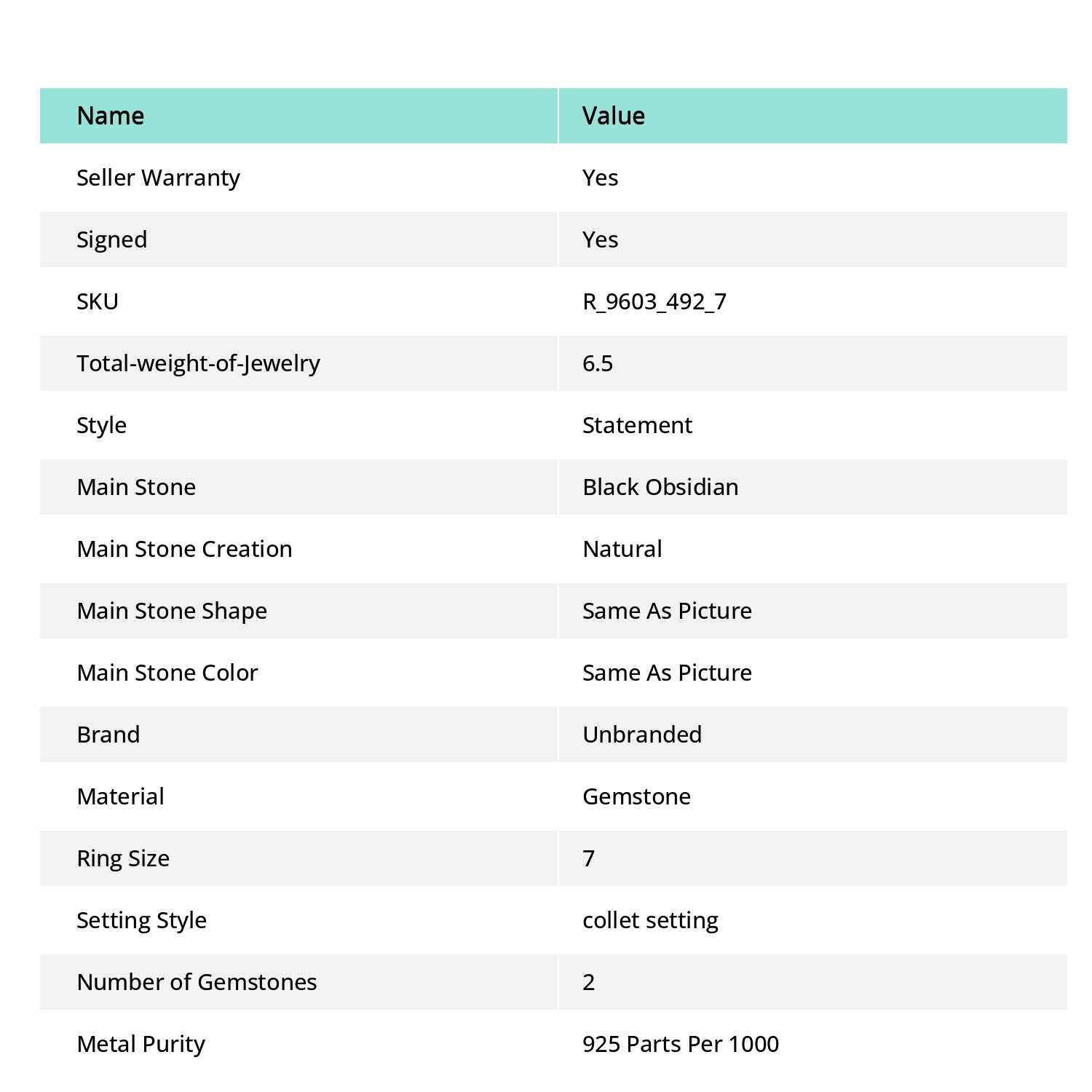Click Same As Picture in Main Stone Color row
The width and height of the screenshot is (1092, 1092).
point(667,673)
